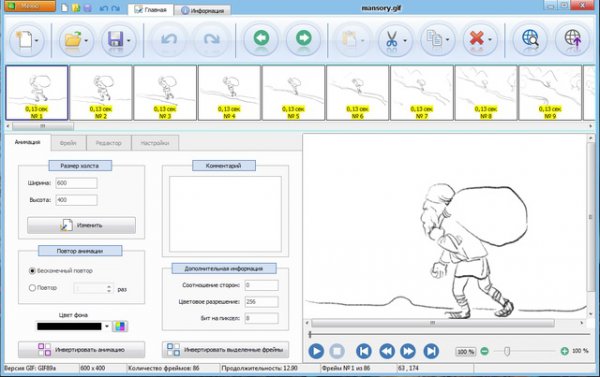Stop the animation playback
Screen dimensions: 600x377
click(x=337, y=351)
